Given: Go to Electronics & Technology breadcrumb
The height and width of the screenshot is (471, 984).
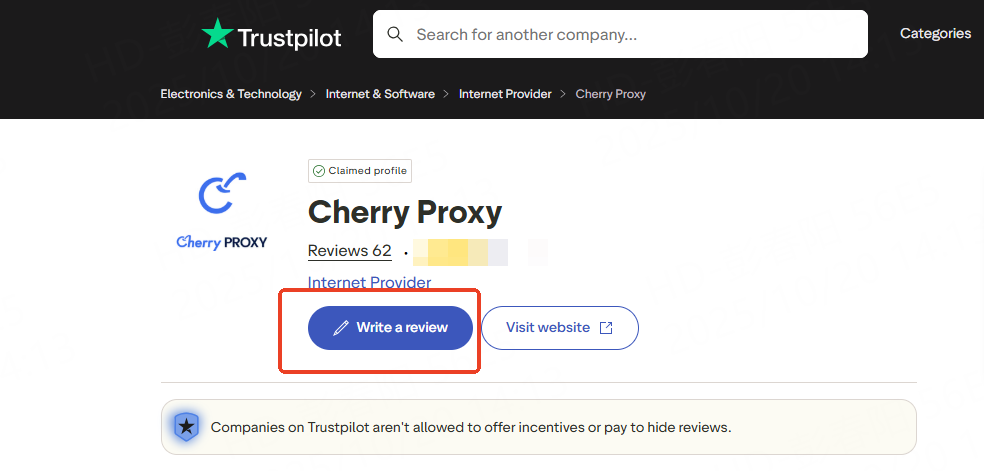Looking at the screenshot, I should (231, 94).
